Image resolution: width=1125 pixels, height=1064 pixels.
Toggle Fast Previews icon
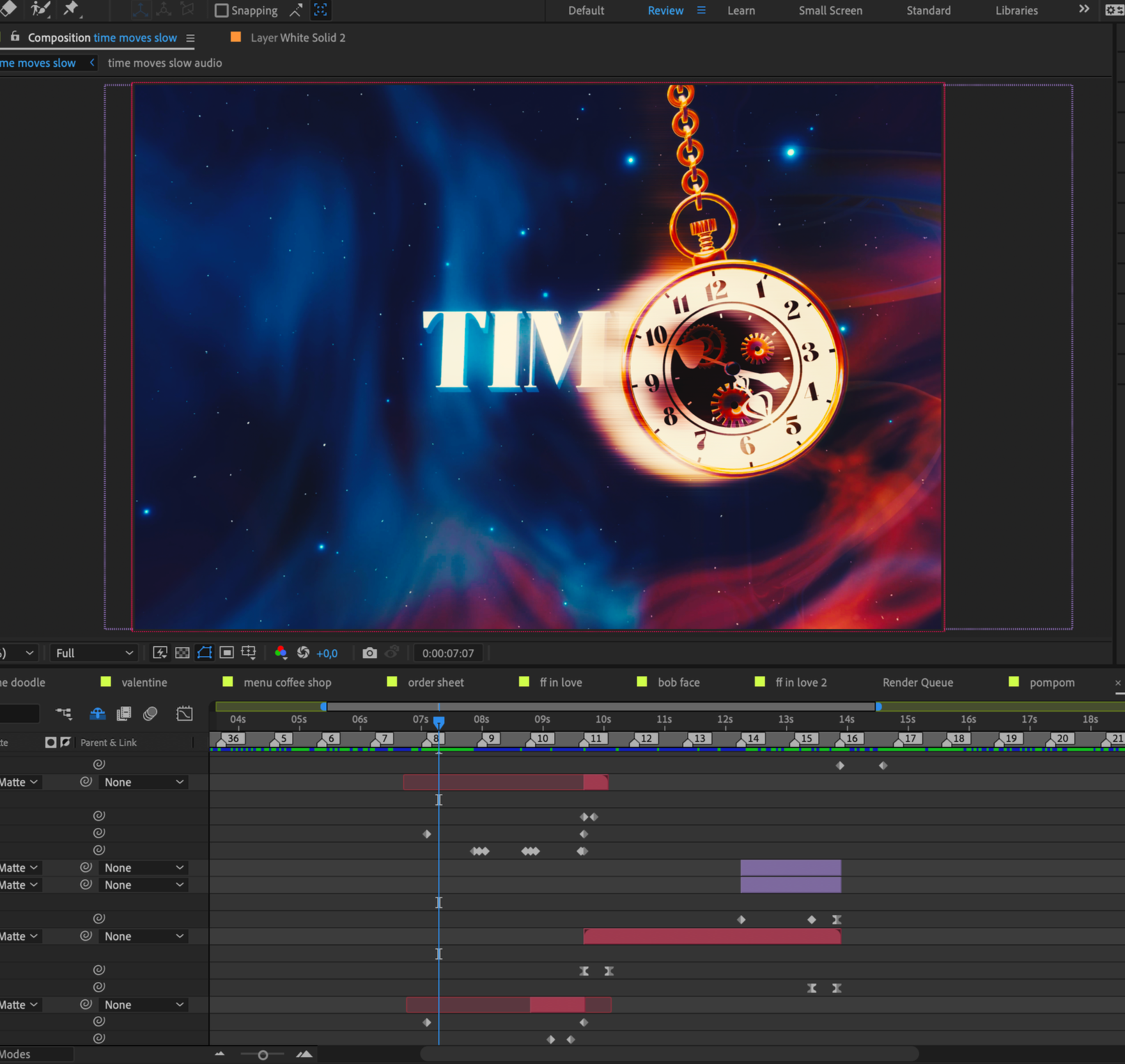pyautogui.click(x=160, y=653)
